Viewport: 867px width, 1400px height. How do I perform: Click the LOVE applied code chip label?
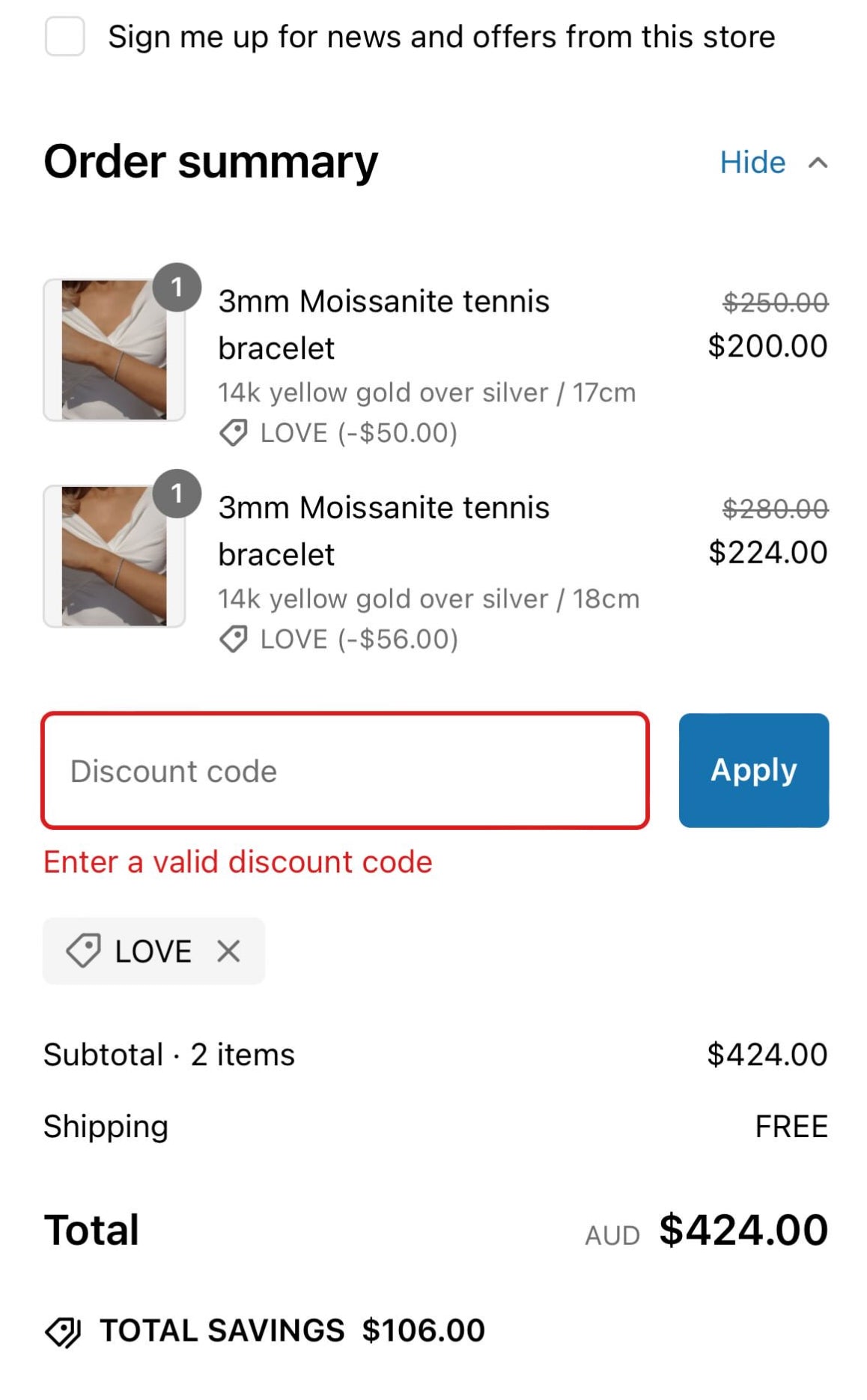coord(153,951)
